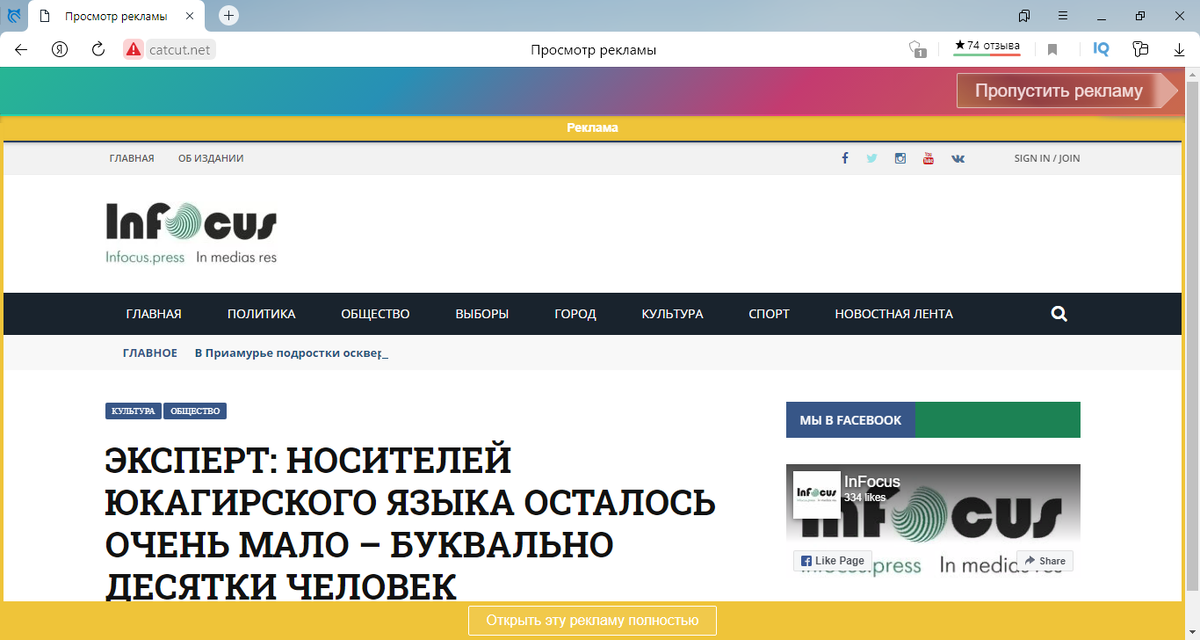
Task: Open the Twitter icon in the top bar
Action: 872,158
